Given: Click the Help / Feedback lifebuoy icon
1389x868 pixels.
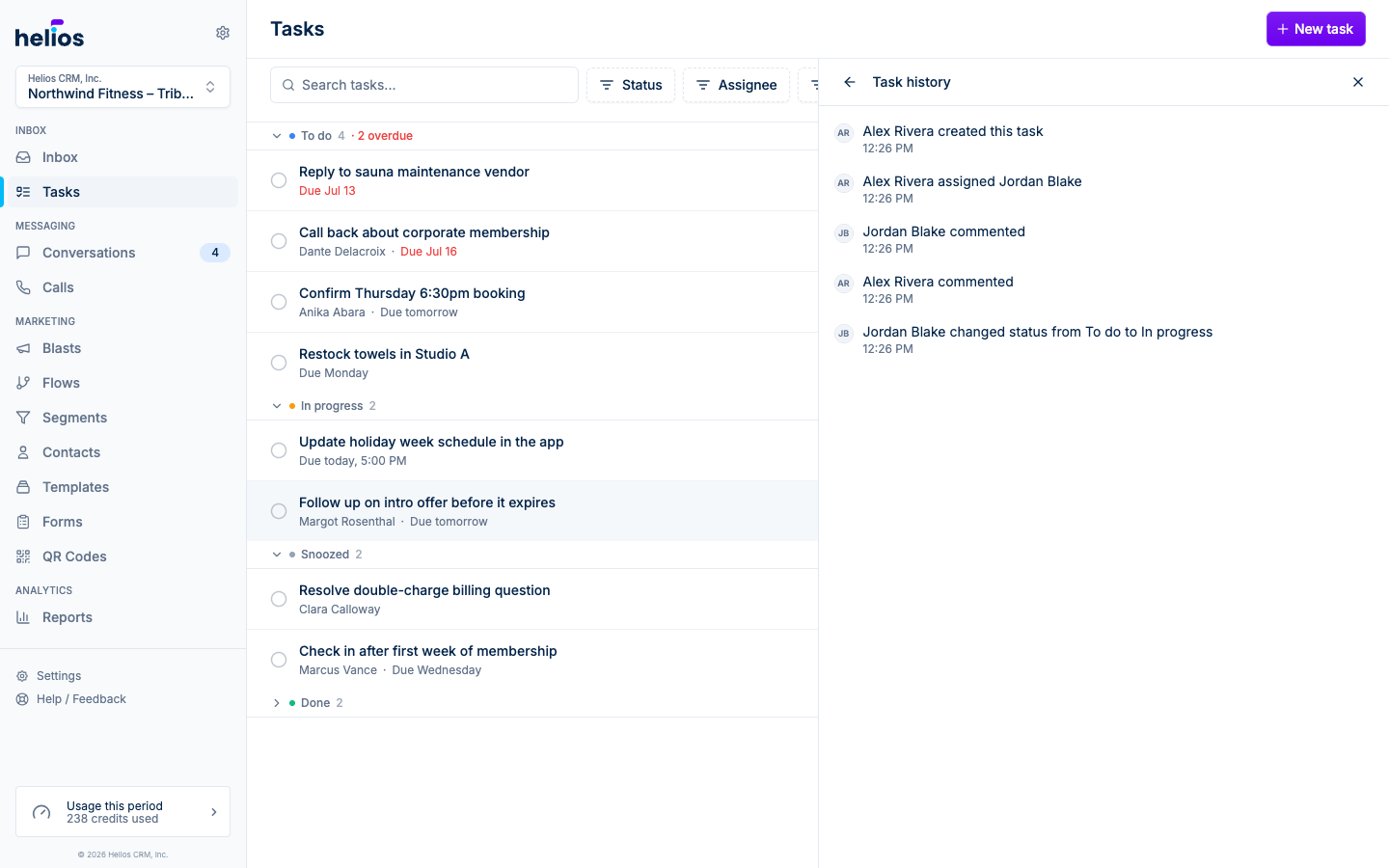Looking at the screenshot, I should click(x=22, y=699).
